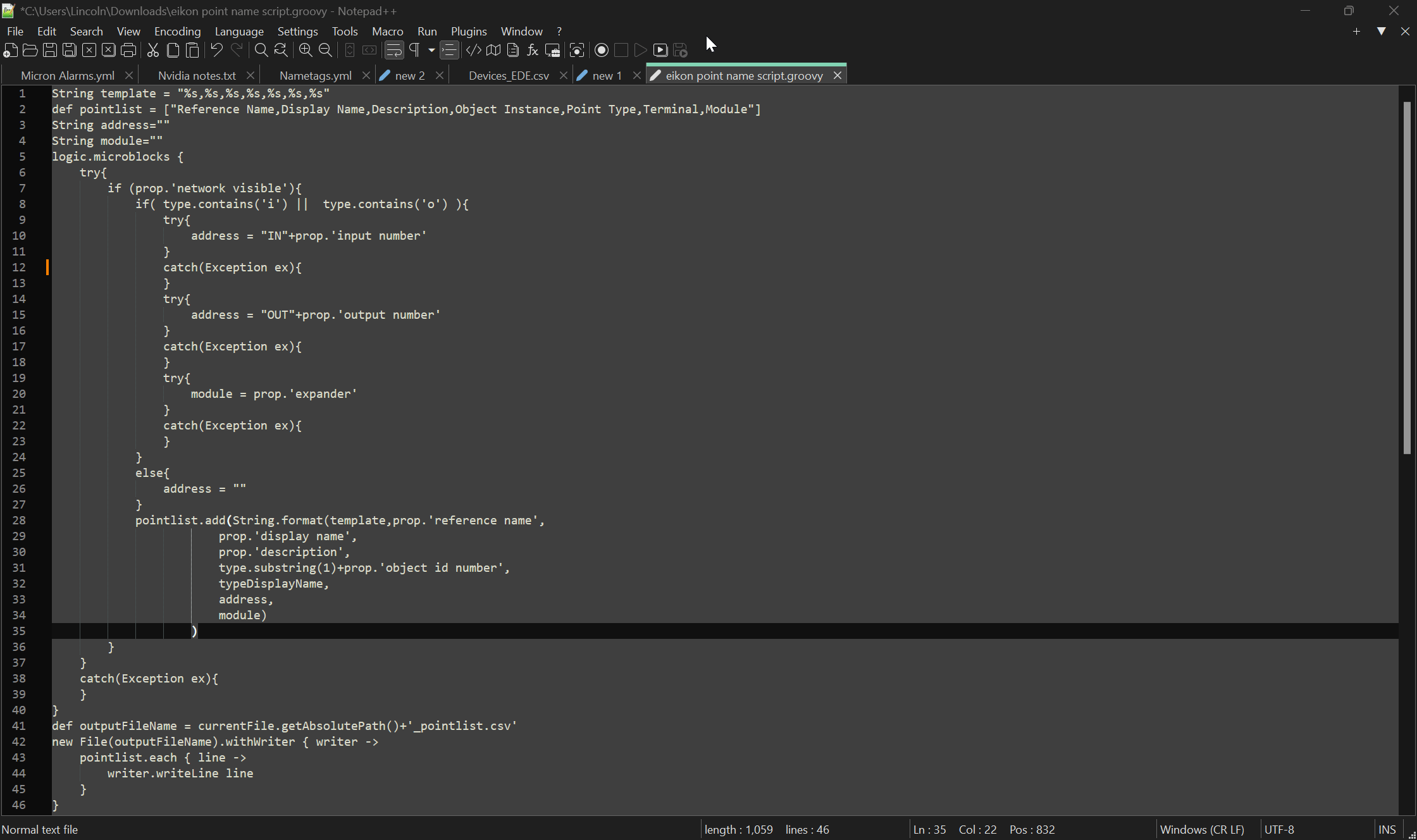
Task: Open the Search menu
Action: click(x=87, y=31)
